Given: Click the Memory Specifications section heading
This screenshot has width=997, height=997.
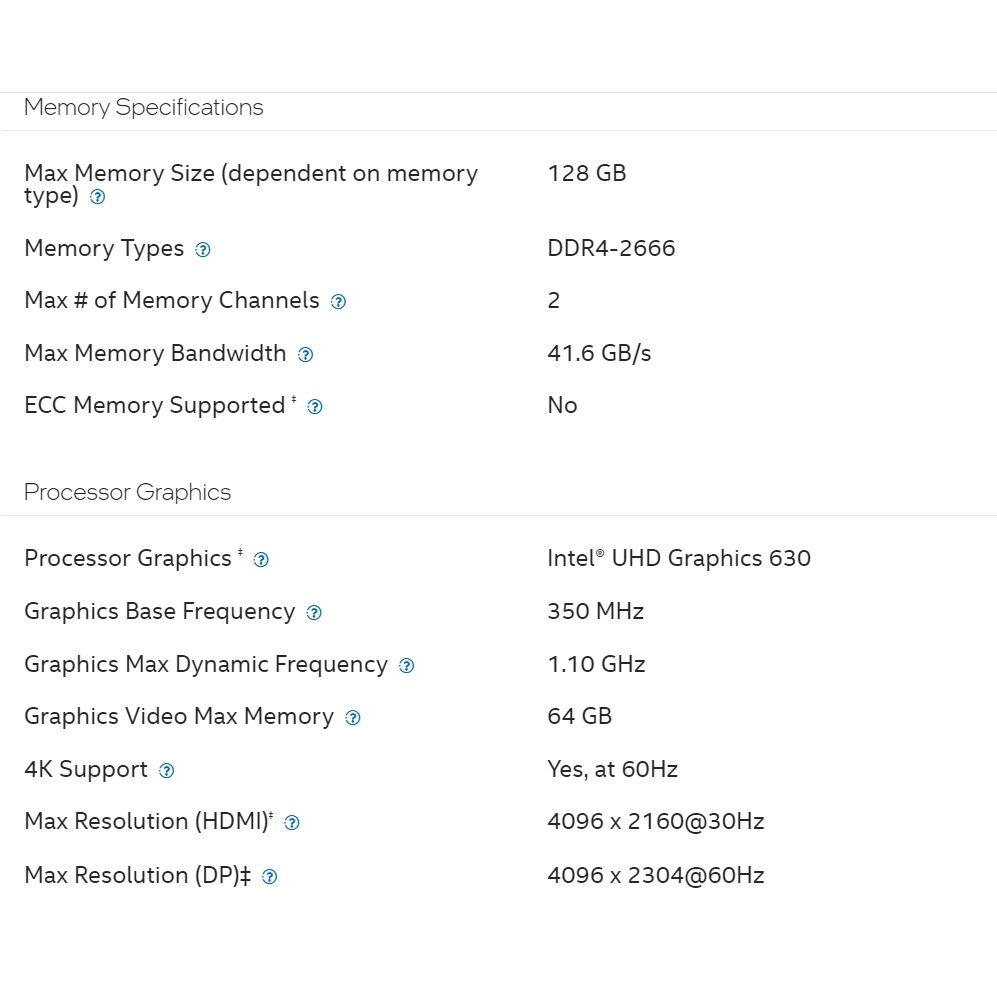Looking at the screenshot, I should tap(143, 107).
